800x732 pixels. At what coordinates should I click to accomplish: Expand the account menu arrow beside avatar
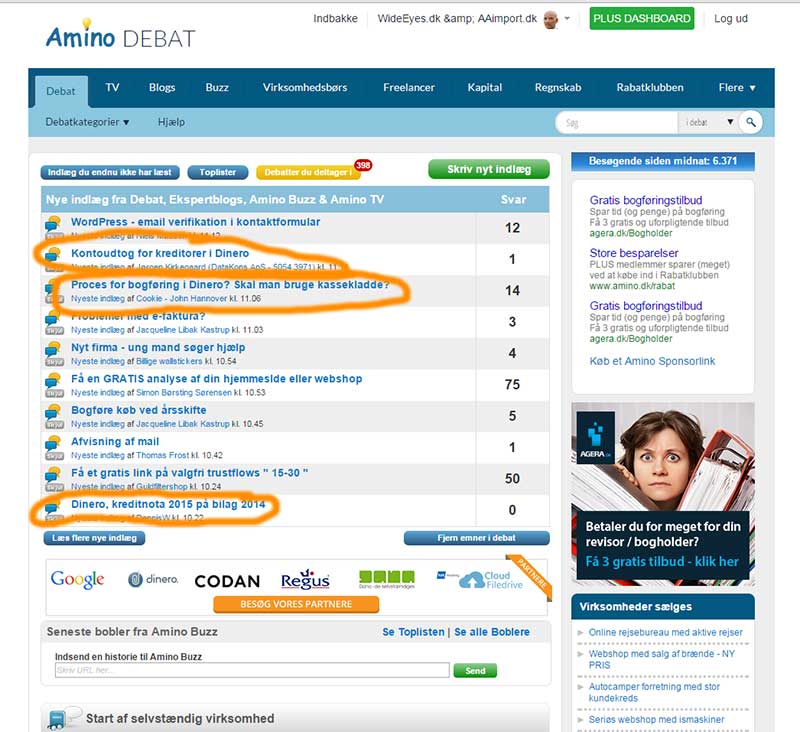pos(568,19)
